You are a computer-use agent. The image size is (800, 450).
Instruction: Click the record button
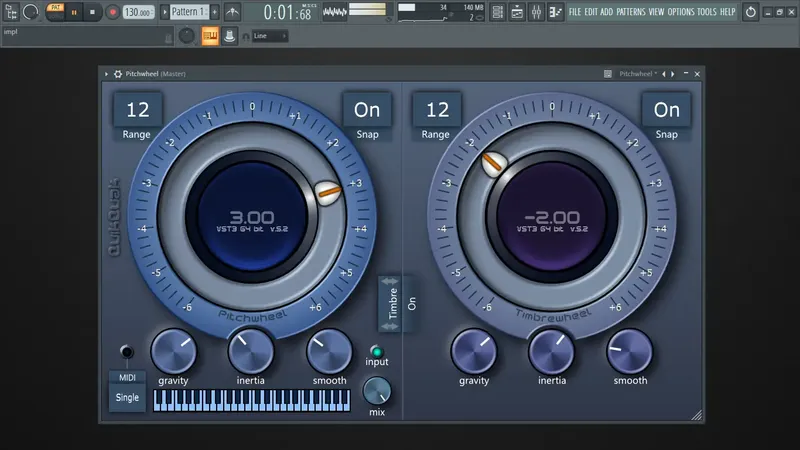click(112, 12)
